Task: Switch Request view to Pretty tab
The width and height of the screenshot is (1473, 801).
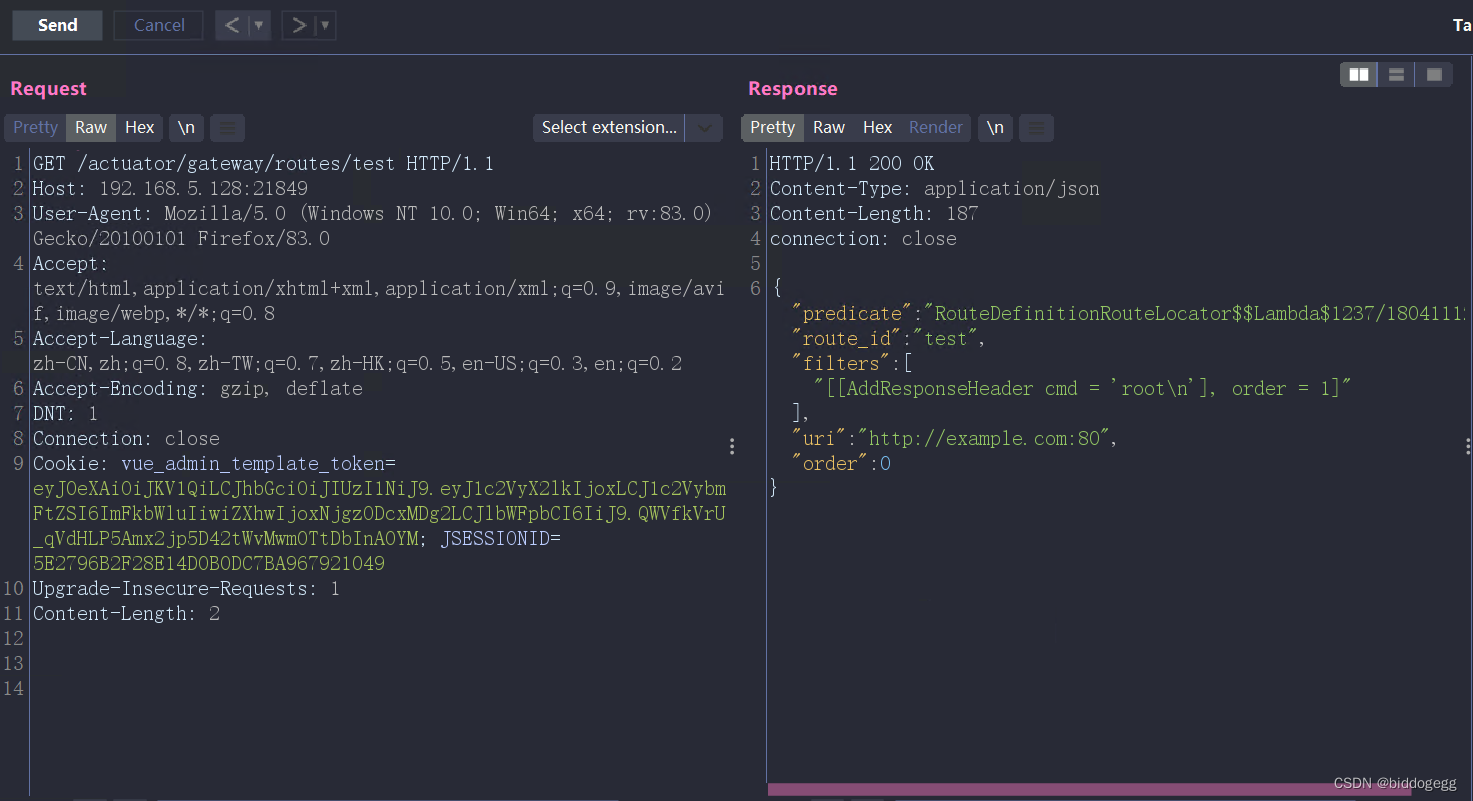Action: point(35,127)
